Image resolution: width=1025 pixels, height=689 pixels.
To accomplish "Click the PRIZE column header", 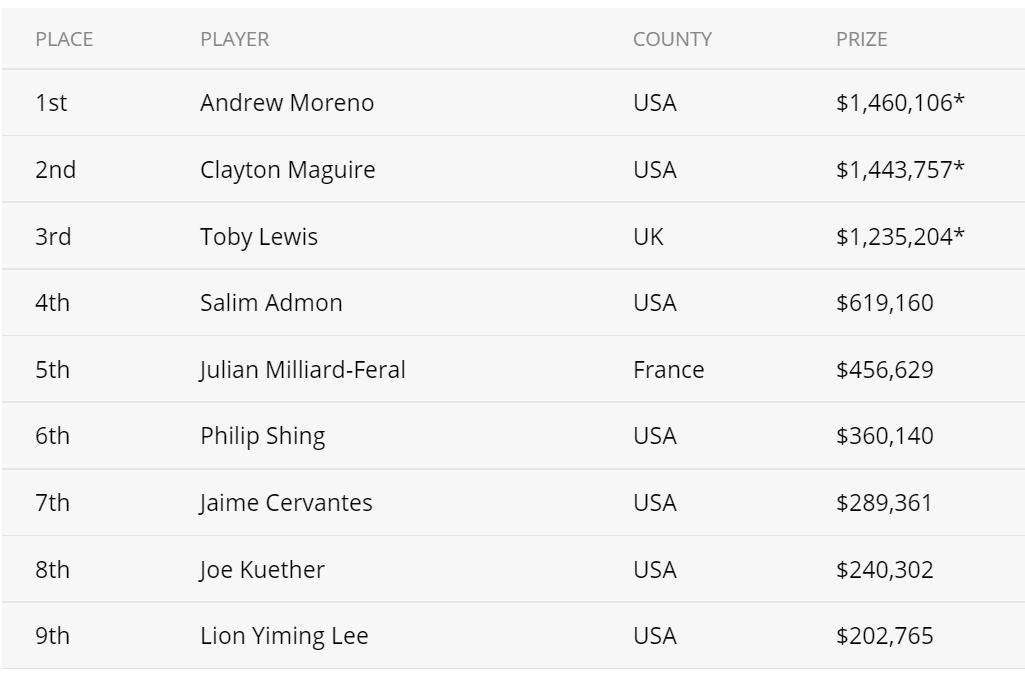I will [x=861, y=39].
